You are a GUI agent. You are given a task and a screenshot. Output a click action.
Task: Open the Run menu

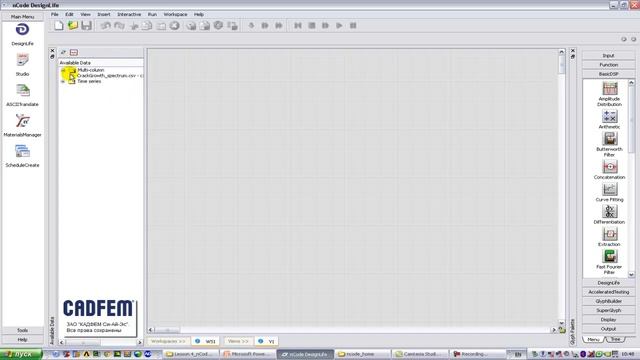pyautogui.click(x=152, y=14)
